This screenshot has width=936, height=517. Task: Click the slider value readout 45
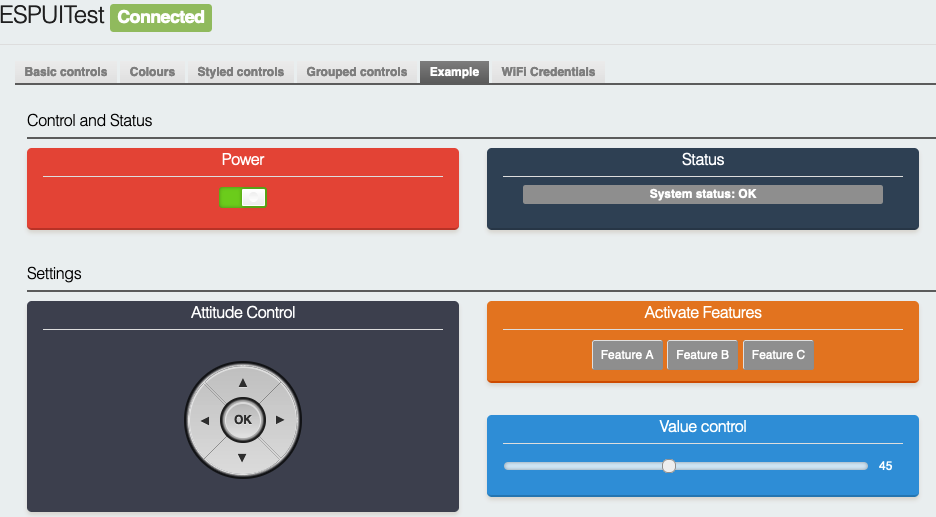pos(885,466)
